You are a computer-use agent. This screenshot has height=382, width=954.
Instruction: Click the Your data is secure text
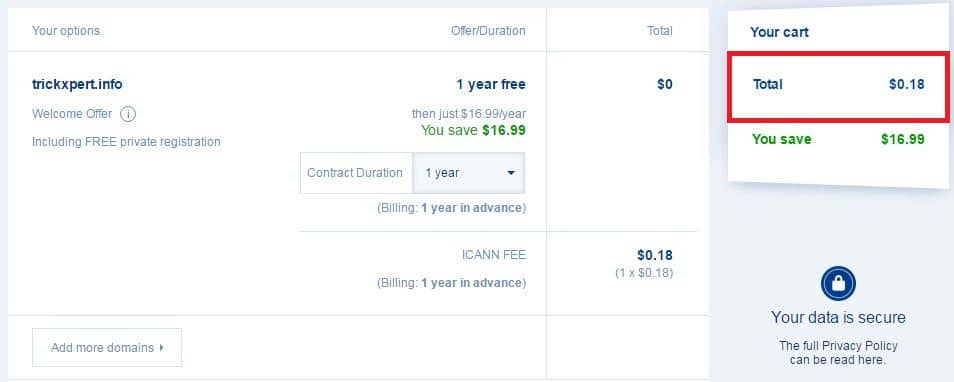tap(838, 318)
